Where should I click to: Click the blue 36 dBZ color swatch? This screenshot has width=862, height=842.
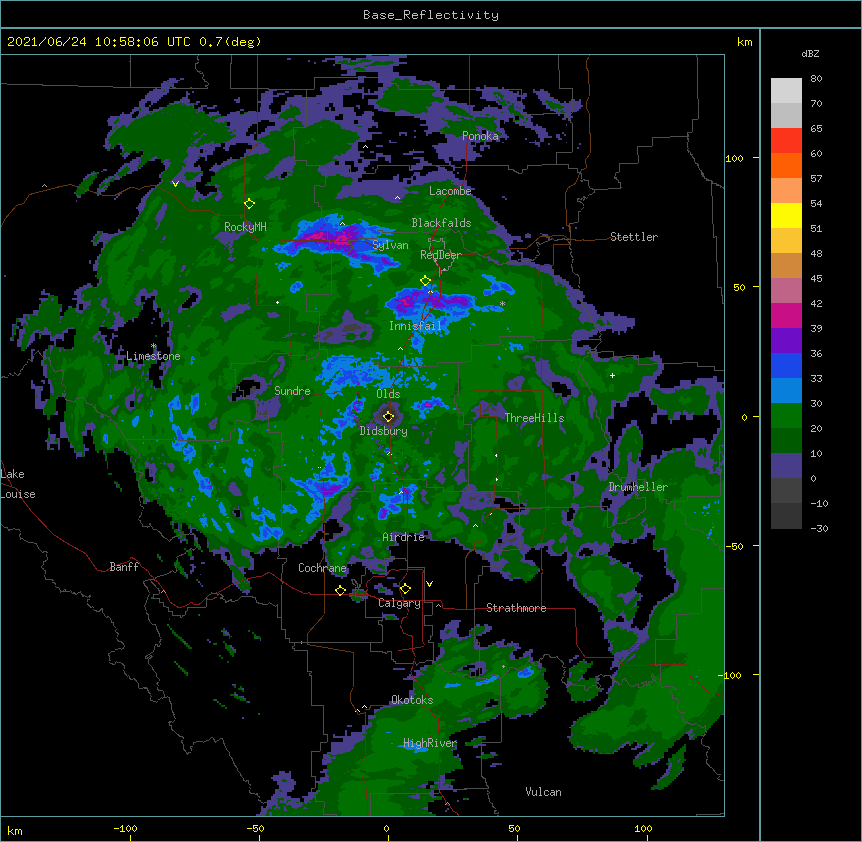(x=786, y=365)
